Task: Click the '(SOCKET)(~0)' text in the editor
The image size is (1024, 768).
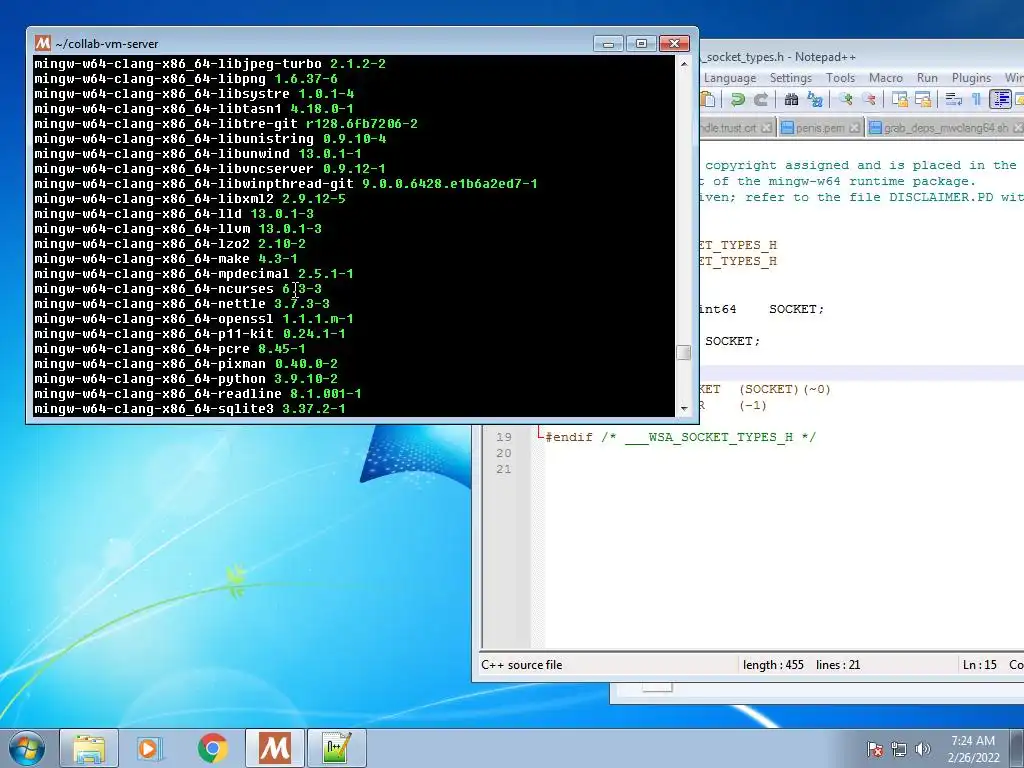Action: [x=785, y=389]
